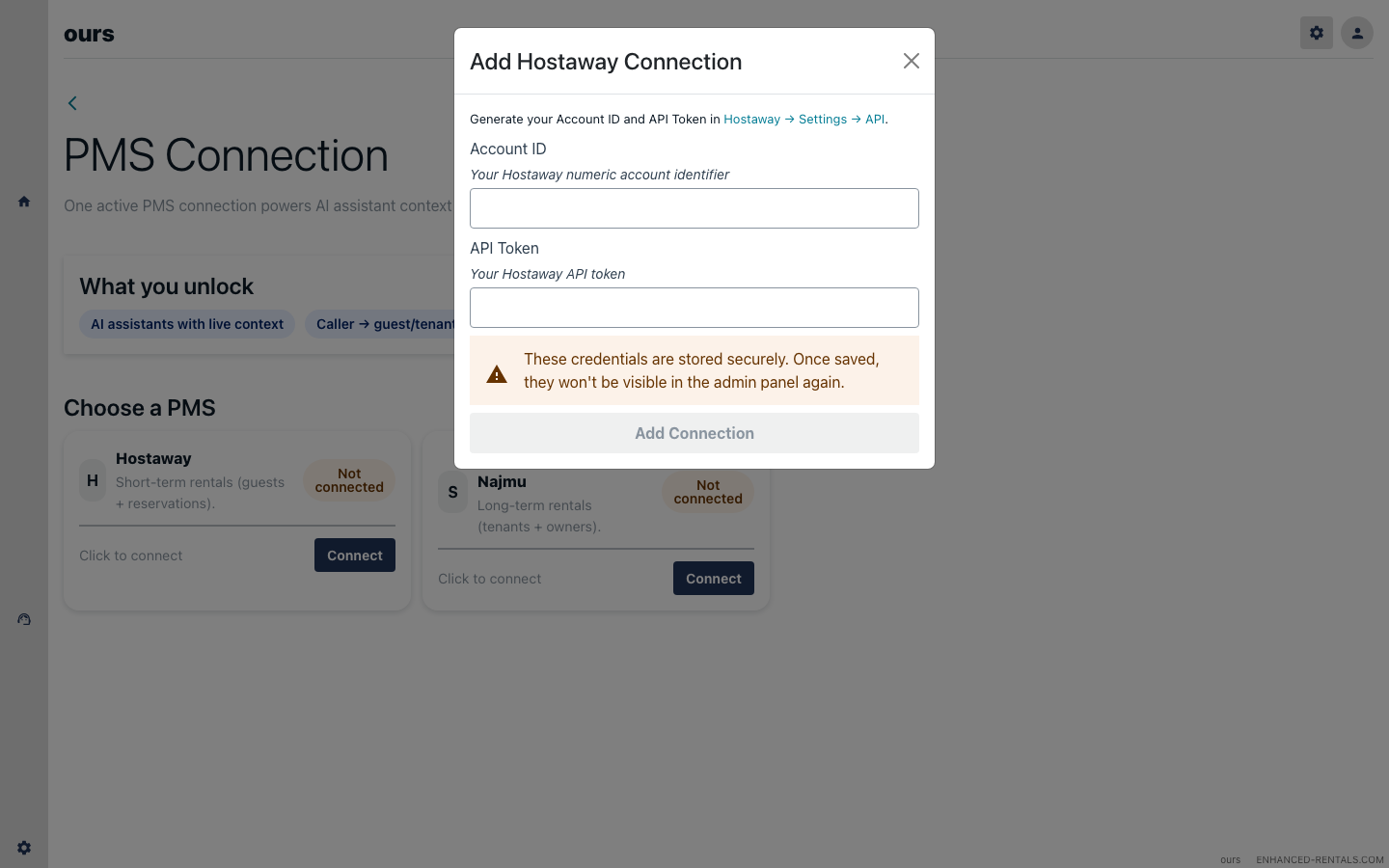Click the Not connected badge on Hostaway
1389x868 pixels.
tap(348, 479)
